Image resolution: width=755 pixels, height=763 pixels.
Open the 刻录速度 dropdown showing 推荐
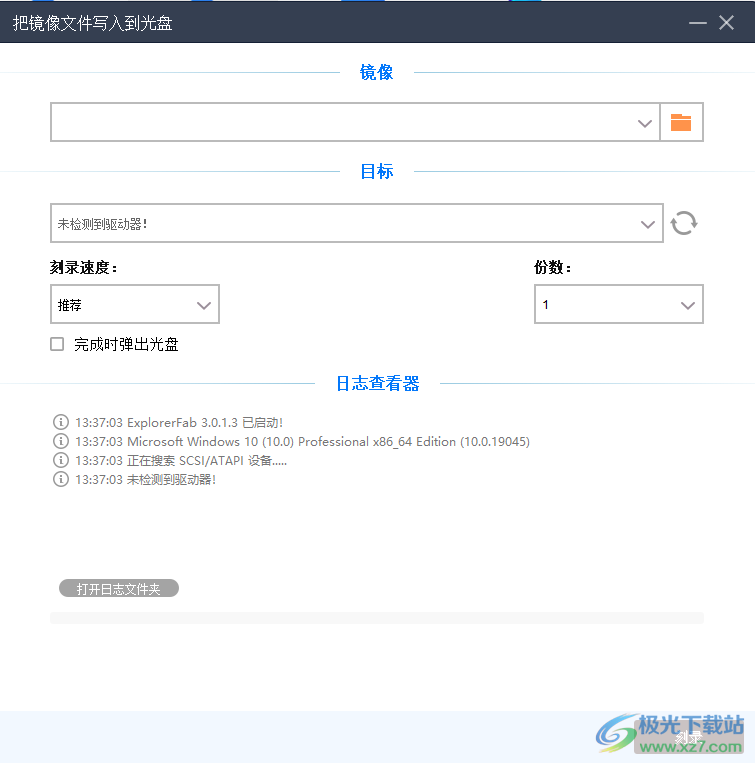coord(135,304)
